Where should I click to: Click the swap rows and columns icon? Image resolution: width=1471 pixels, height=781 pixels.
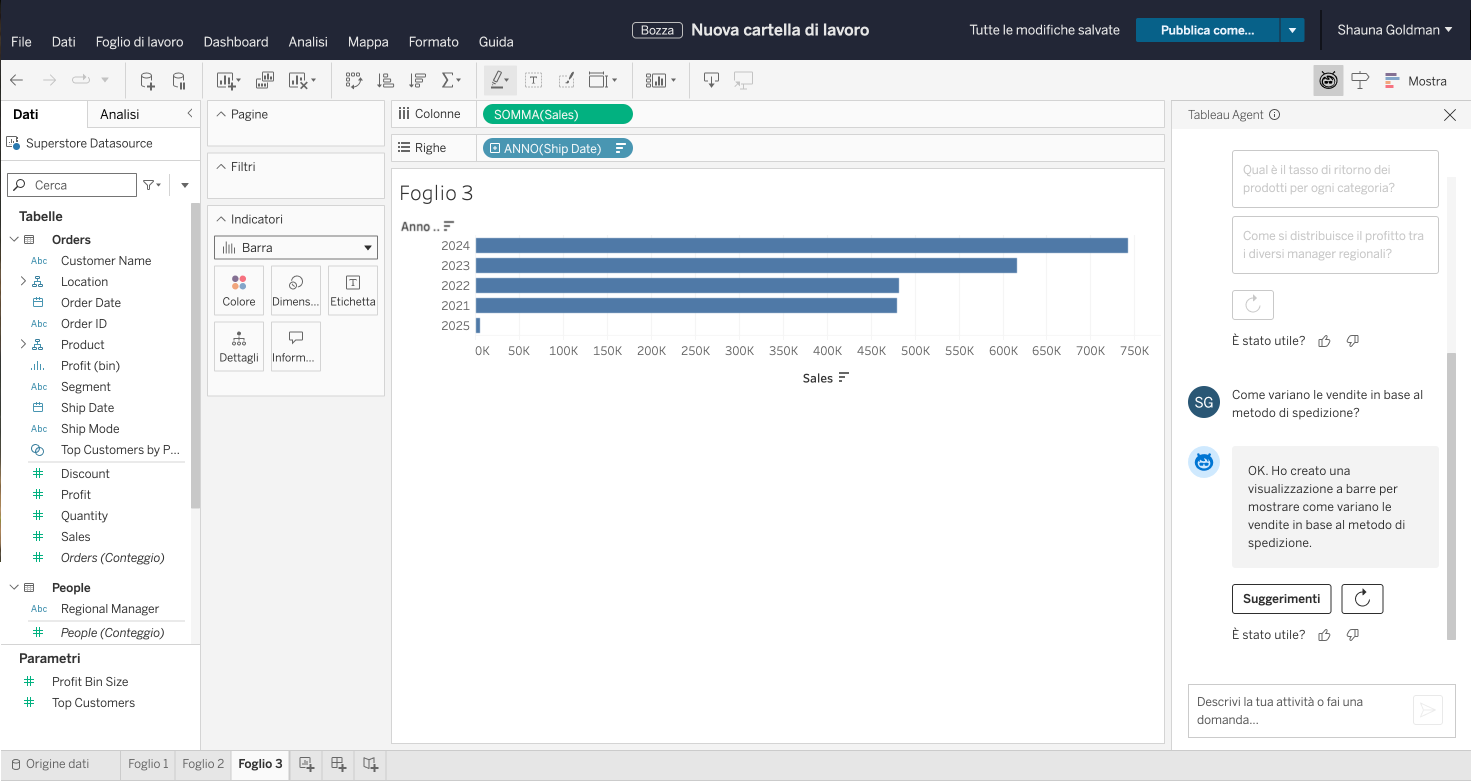353,81
